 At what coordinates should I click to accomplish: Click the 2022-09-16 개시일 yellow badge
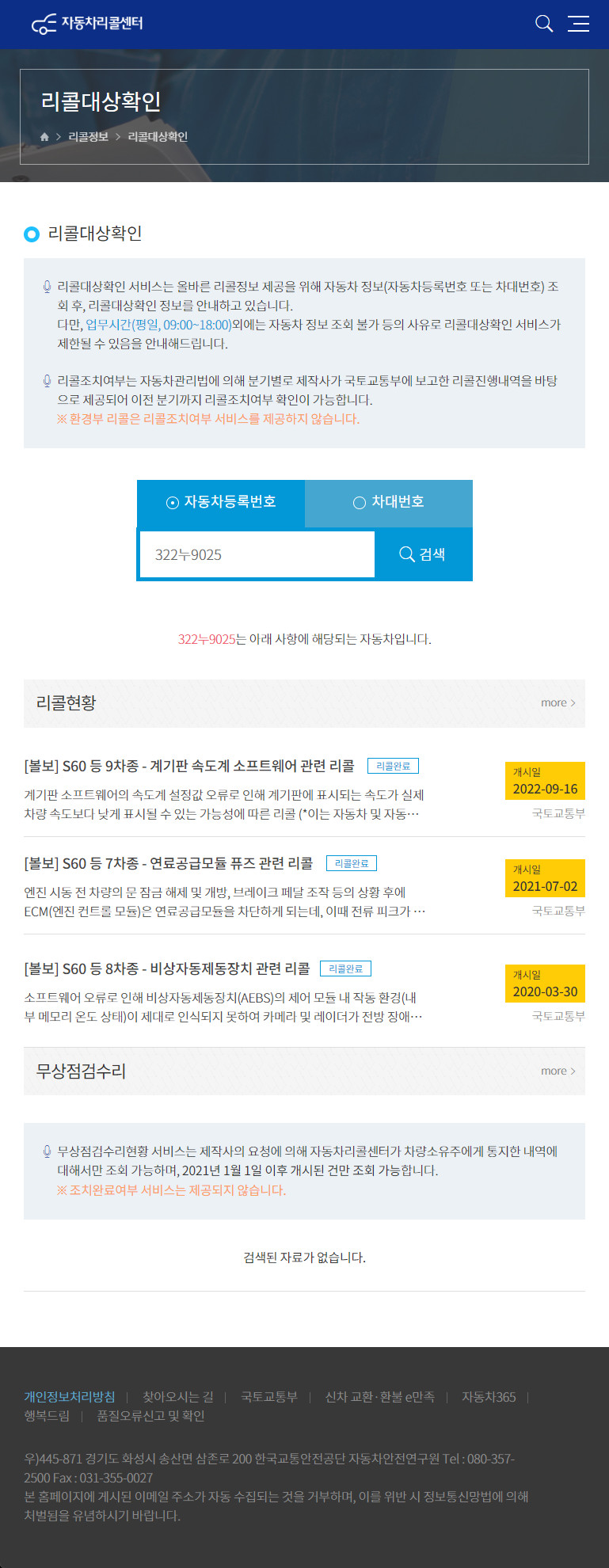click(545, 781)
